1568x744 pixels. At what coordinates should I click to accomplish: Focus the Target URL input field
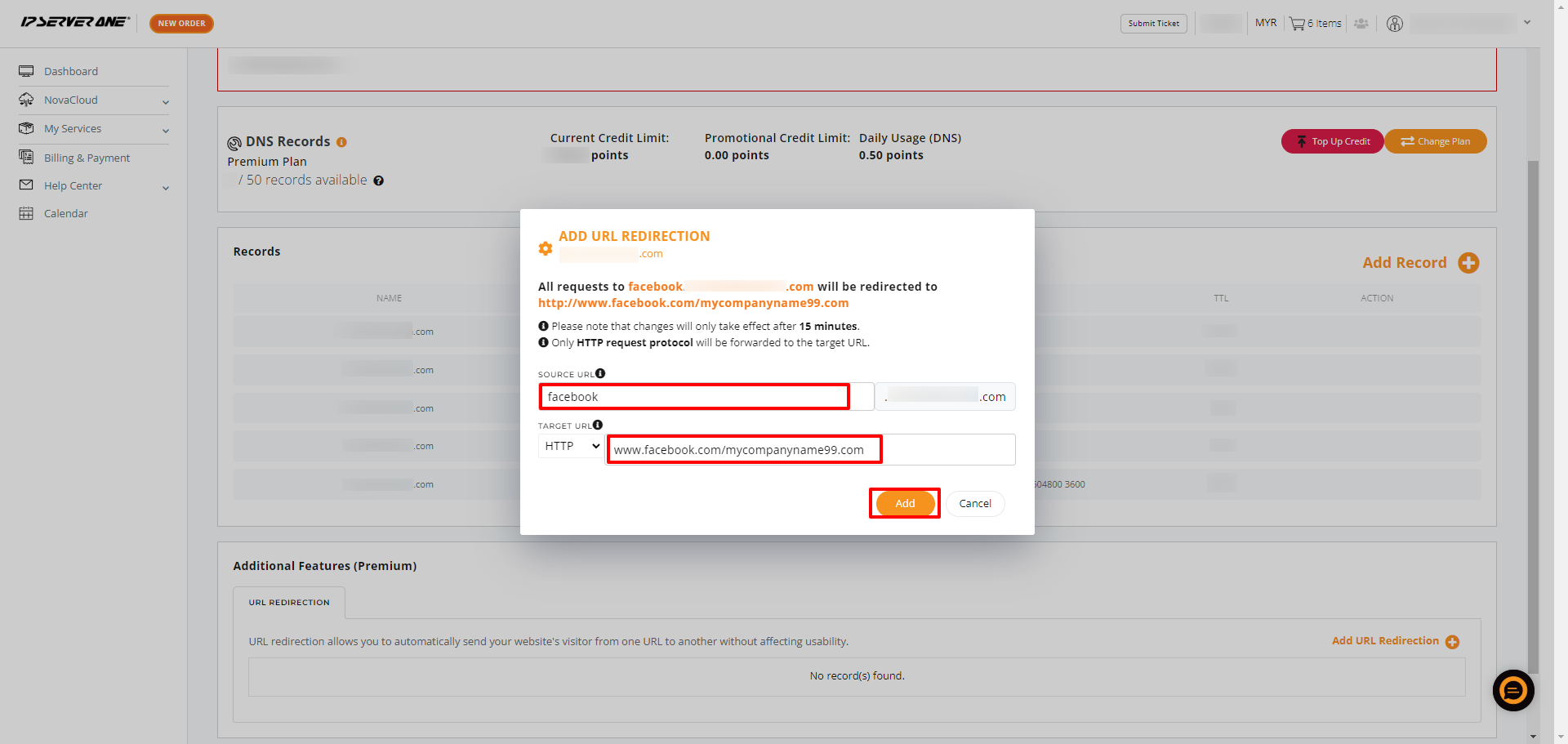click(811, 450)
